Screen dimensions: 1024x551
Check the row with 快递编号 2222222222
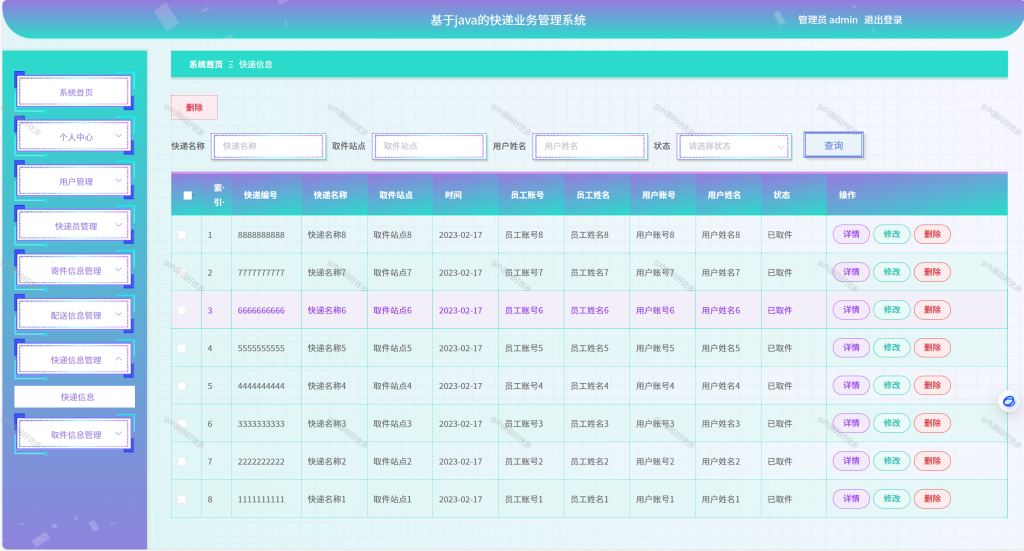click(x=182, y=462)
